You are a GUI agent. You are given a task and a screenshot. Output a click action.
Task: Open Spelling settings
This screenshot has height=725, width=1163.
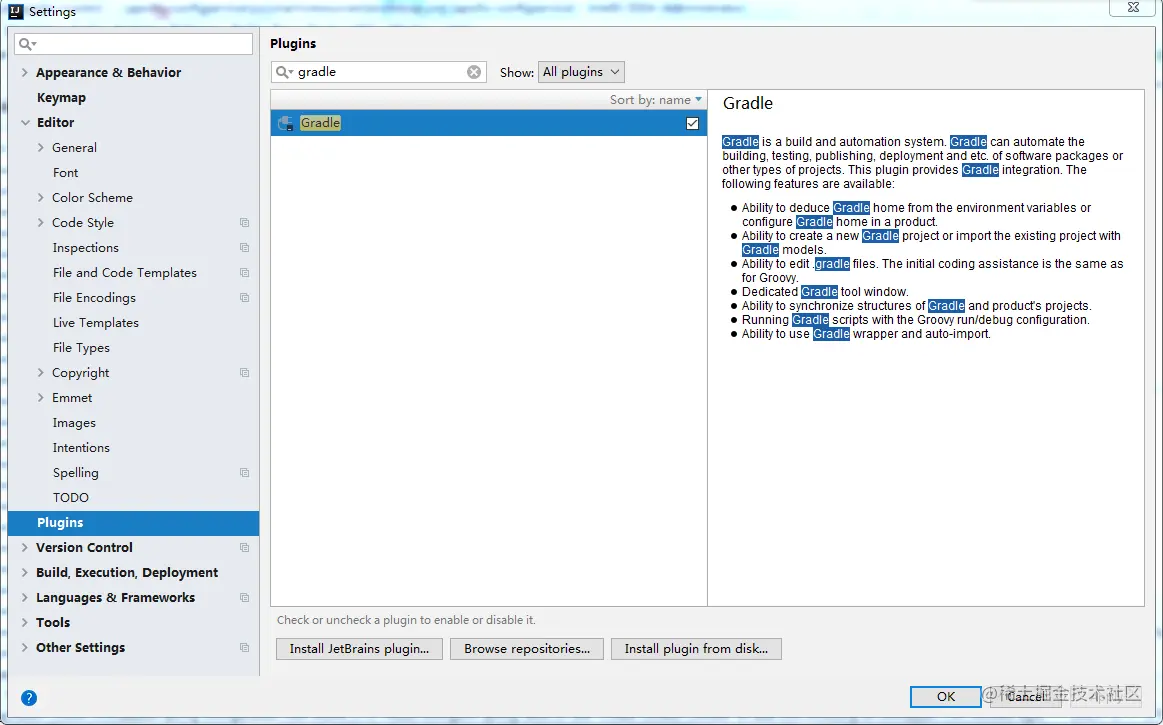(x=76, y=473)
